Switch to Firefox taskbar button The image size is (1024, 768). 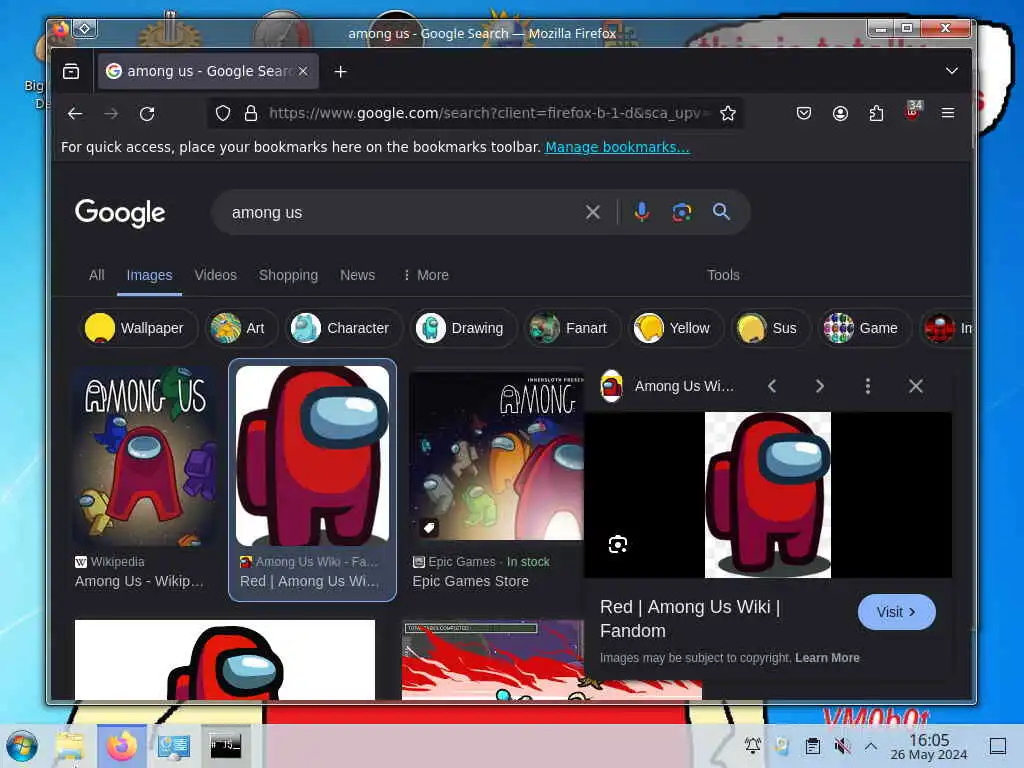(x=121, y=746)
